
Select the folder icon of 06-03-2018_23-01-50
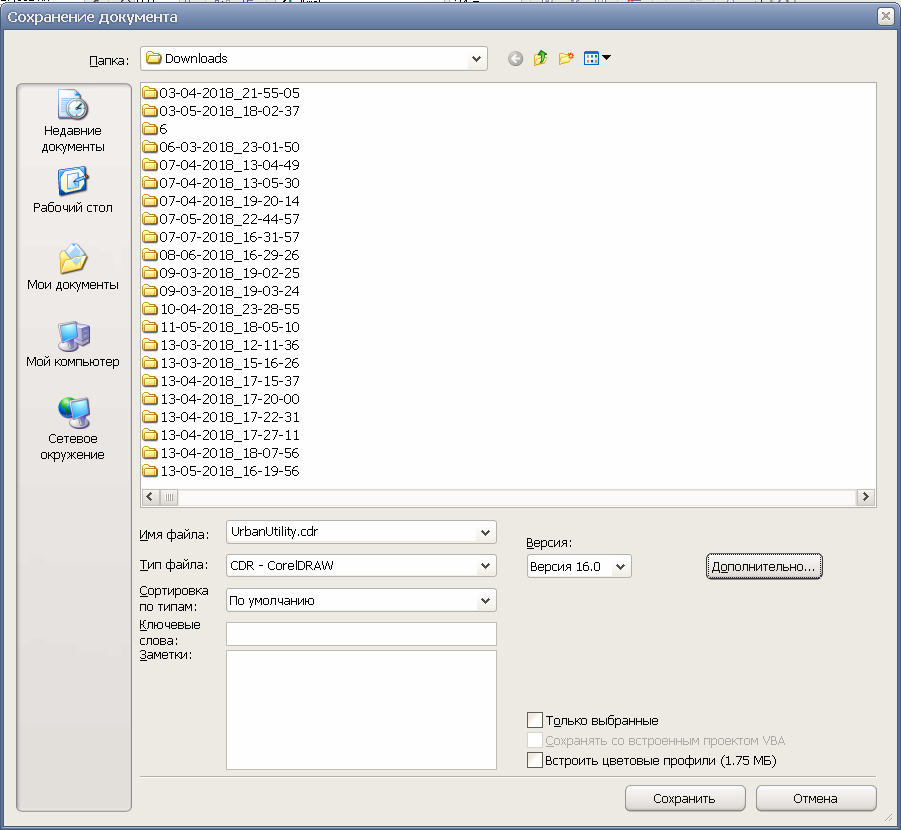pos(150,147)
